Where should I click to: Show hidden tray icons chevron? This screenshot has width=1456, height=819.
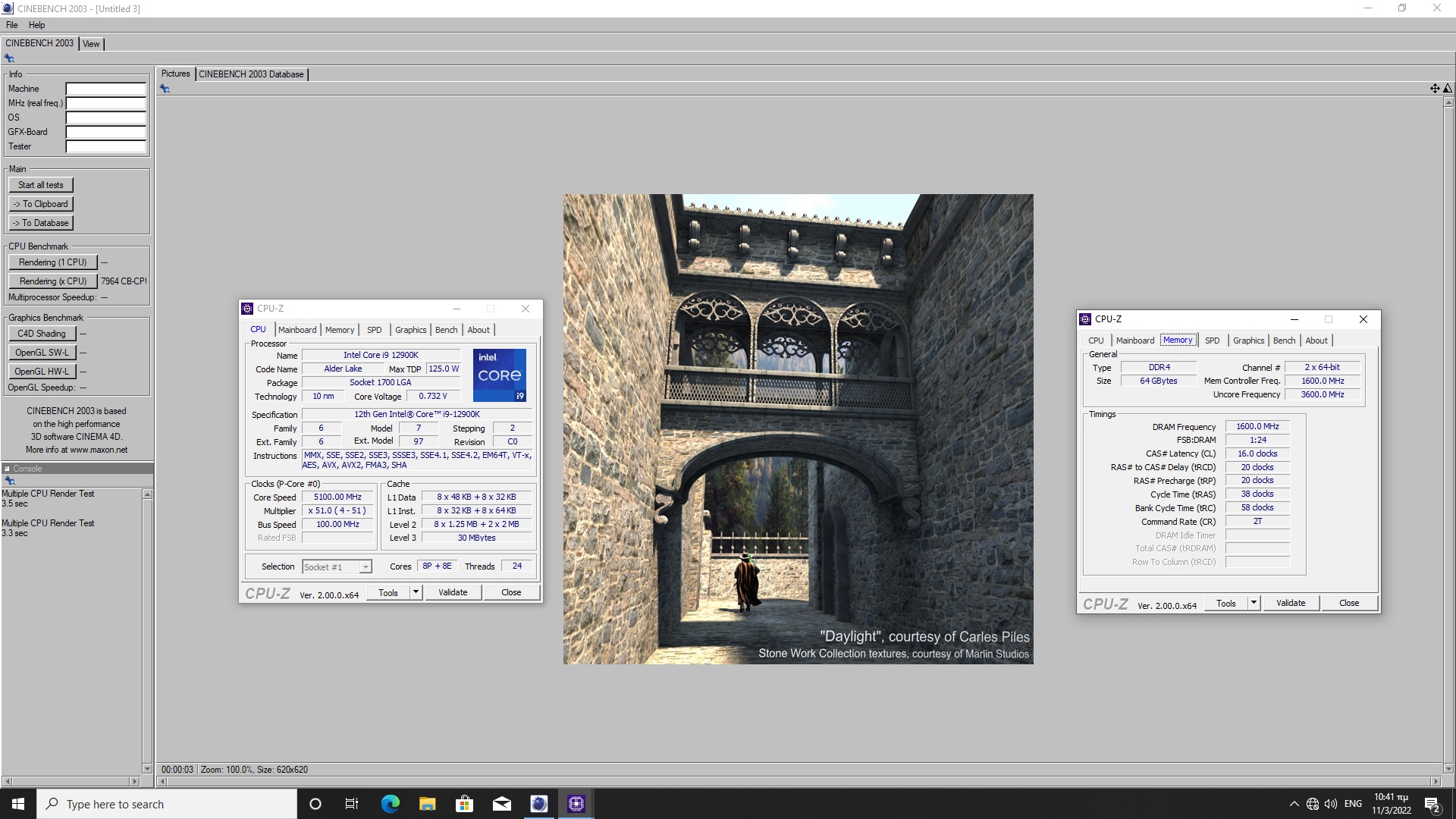point(1294,804)
